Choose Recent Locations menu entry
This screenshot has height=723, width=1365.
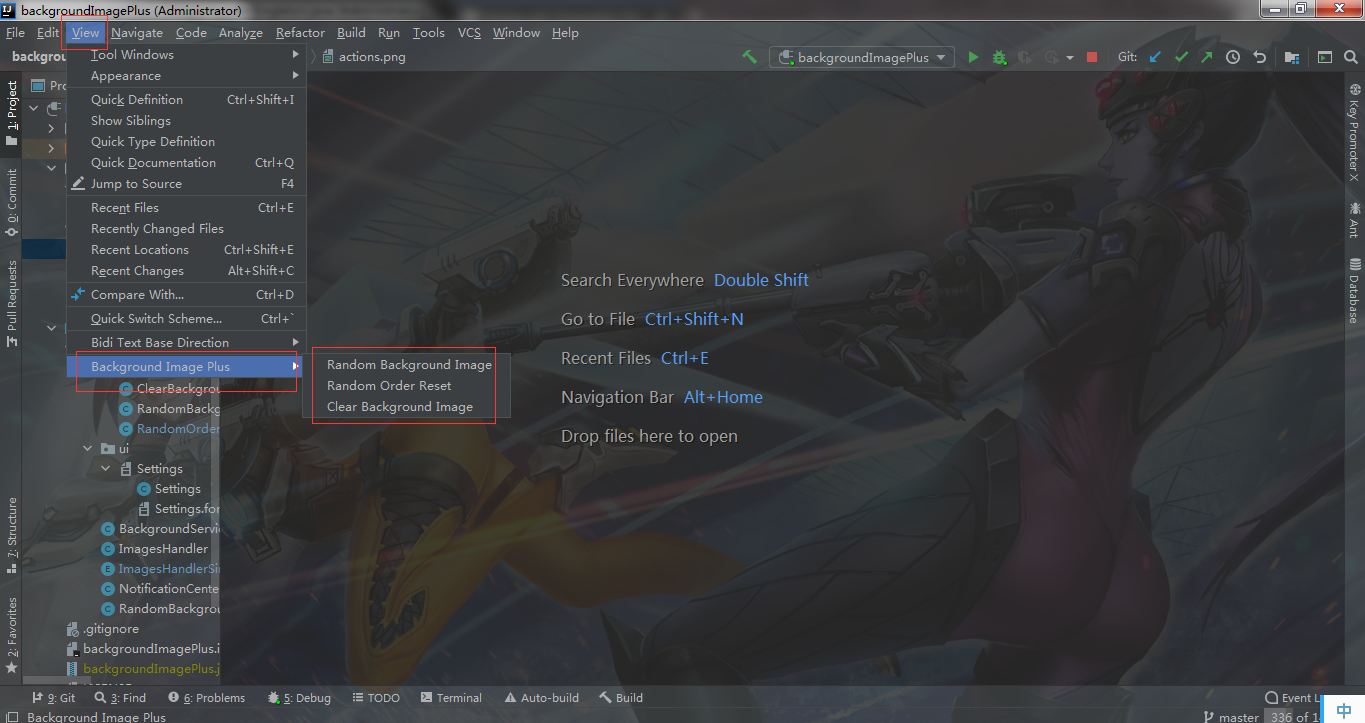point(186,250)
